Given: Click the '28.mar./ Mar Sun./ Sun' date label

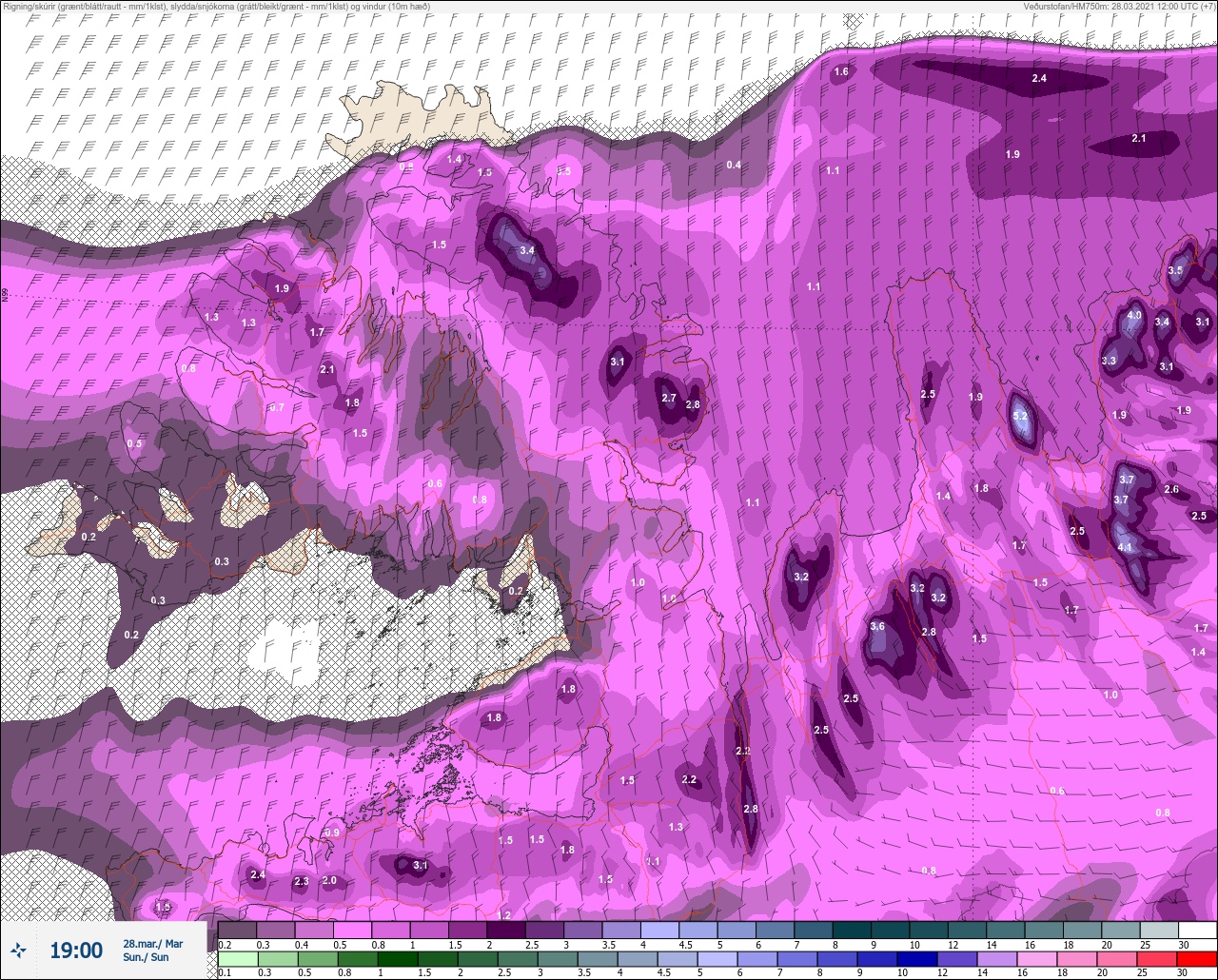Looking at the screenshot, I should tap(152, 950).
